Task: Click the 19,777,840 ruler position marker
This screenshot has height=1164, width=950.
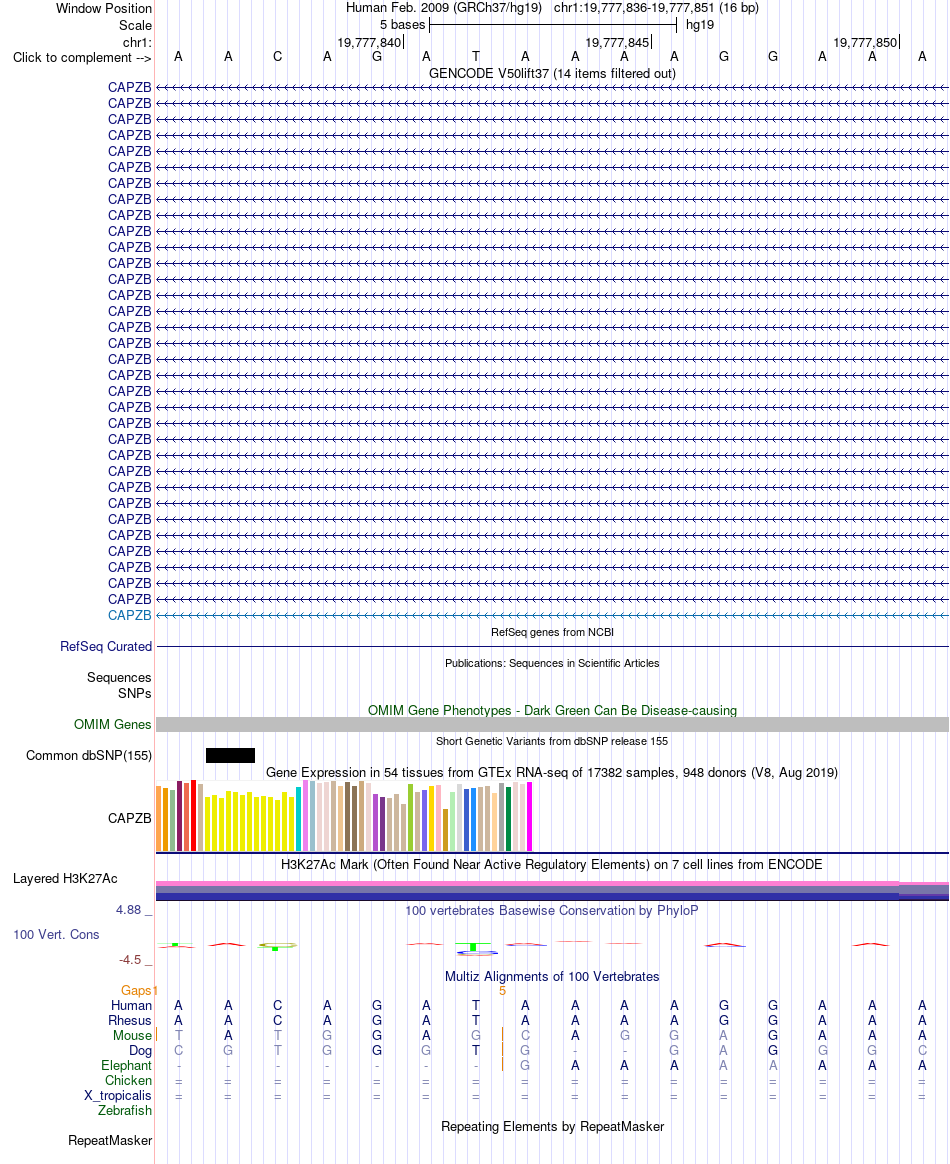Action: coord(370,43)
